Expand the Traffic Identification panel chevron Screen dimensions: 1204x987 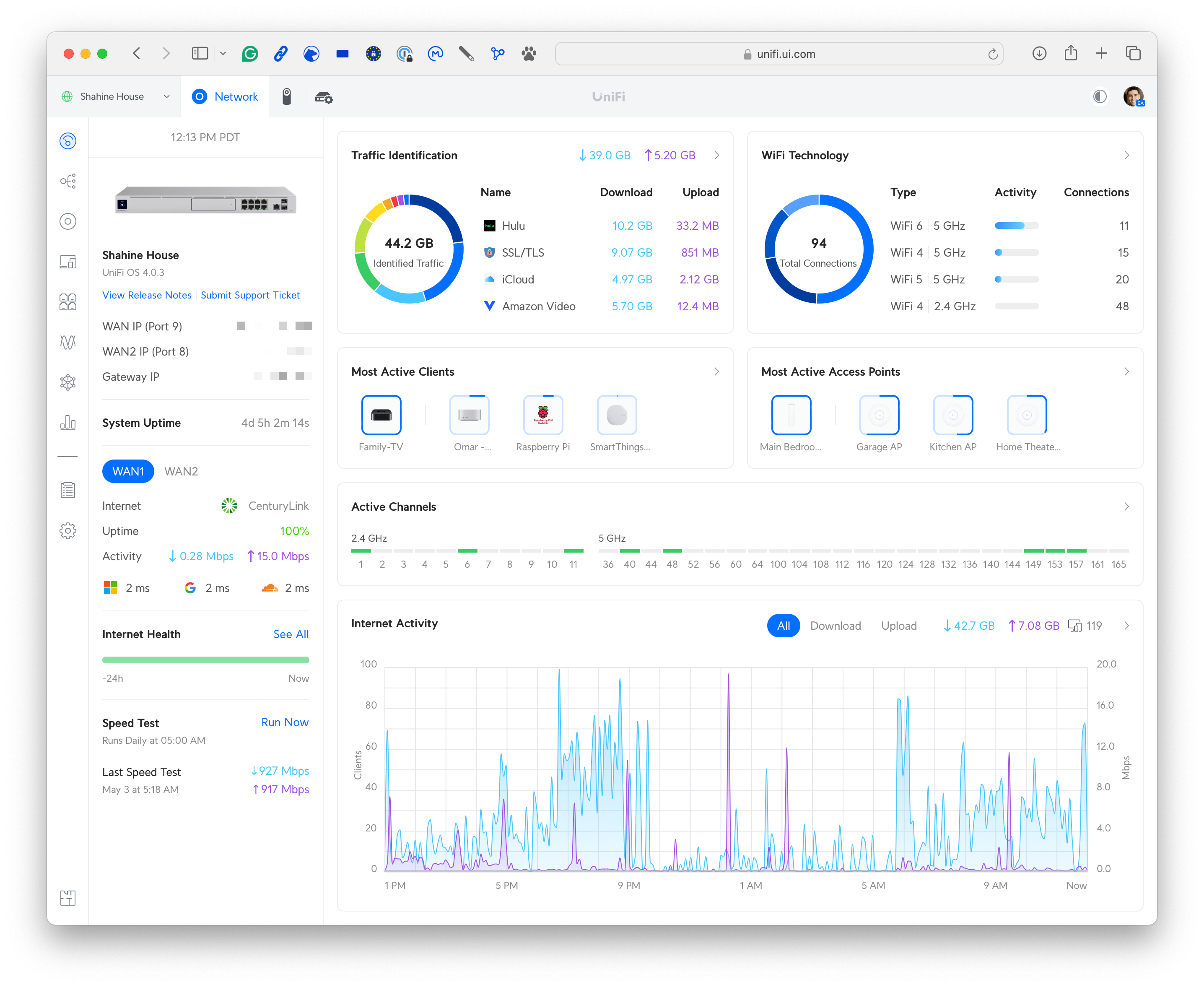(x=716, y=155)
